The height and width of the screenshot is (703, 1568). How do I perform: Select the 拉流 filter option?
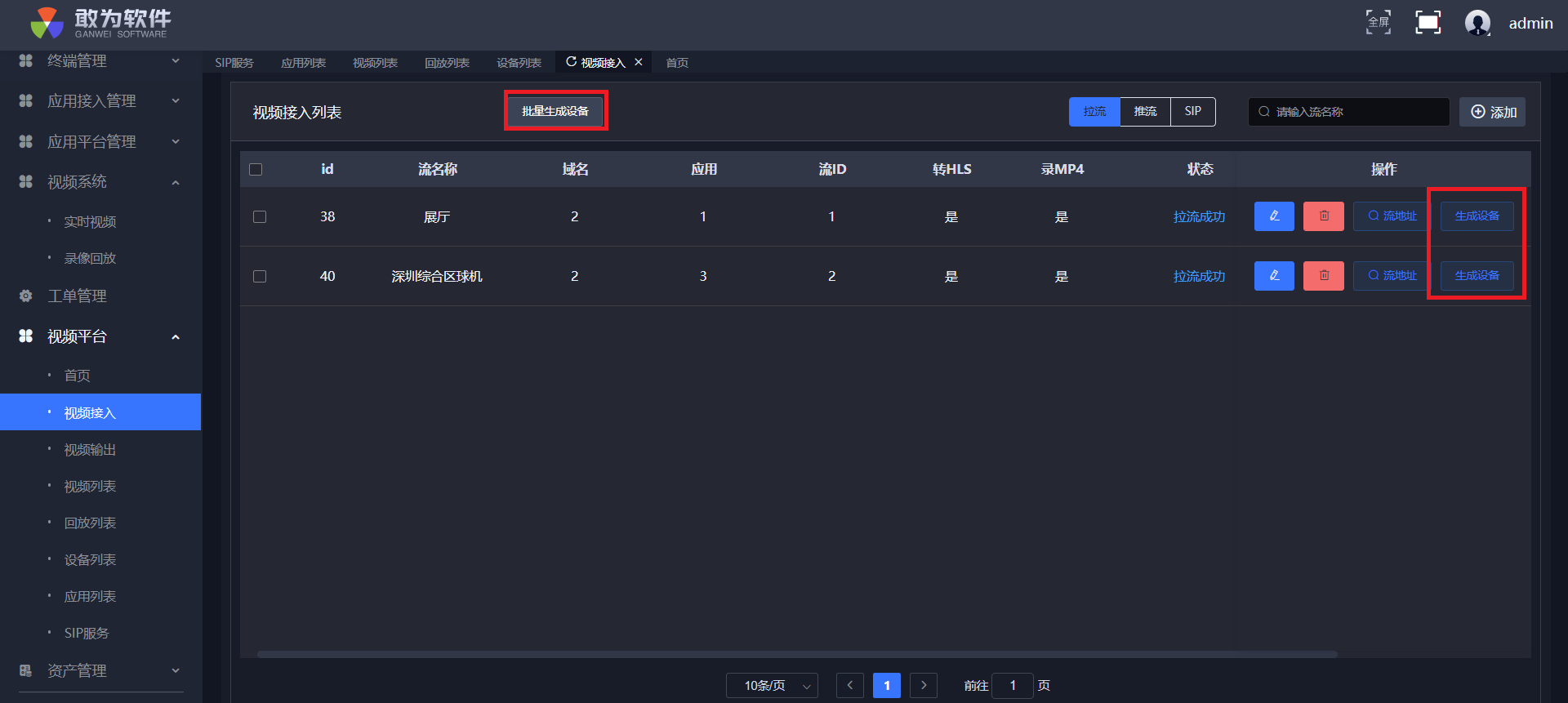pos(1094,112)
